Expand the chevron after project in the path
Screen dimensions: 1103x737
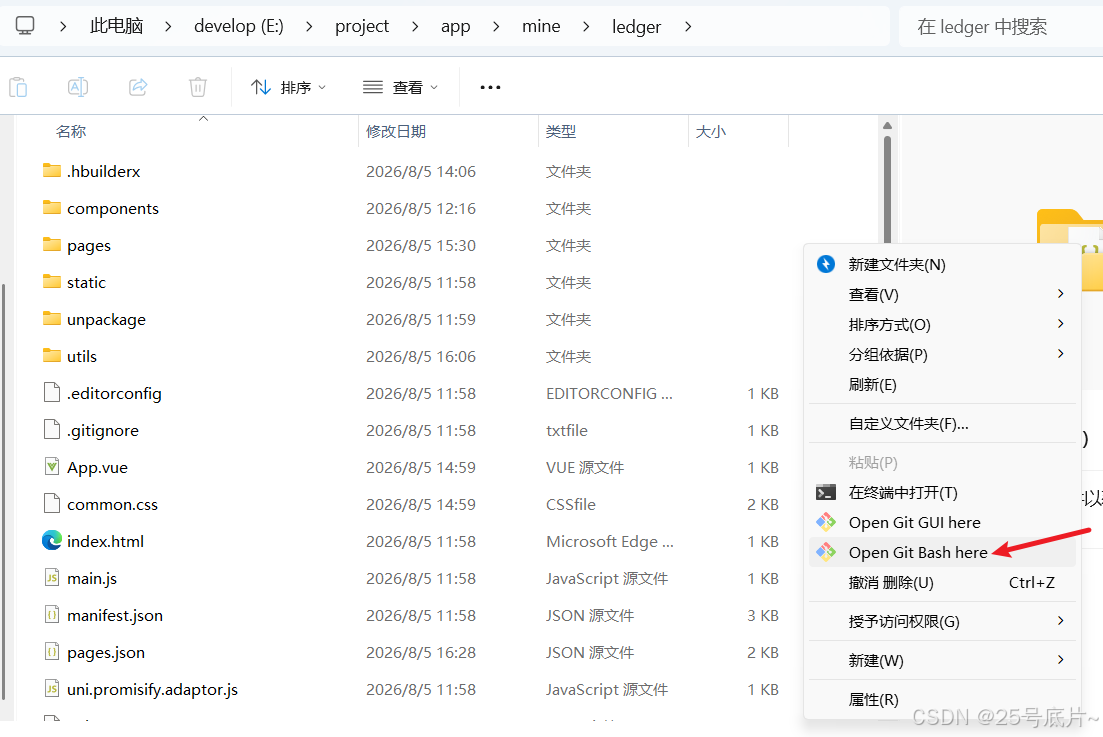(415, 27)
